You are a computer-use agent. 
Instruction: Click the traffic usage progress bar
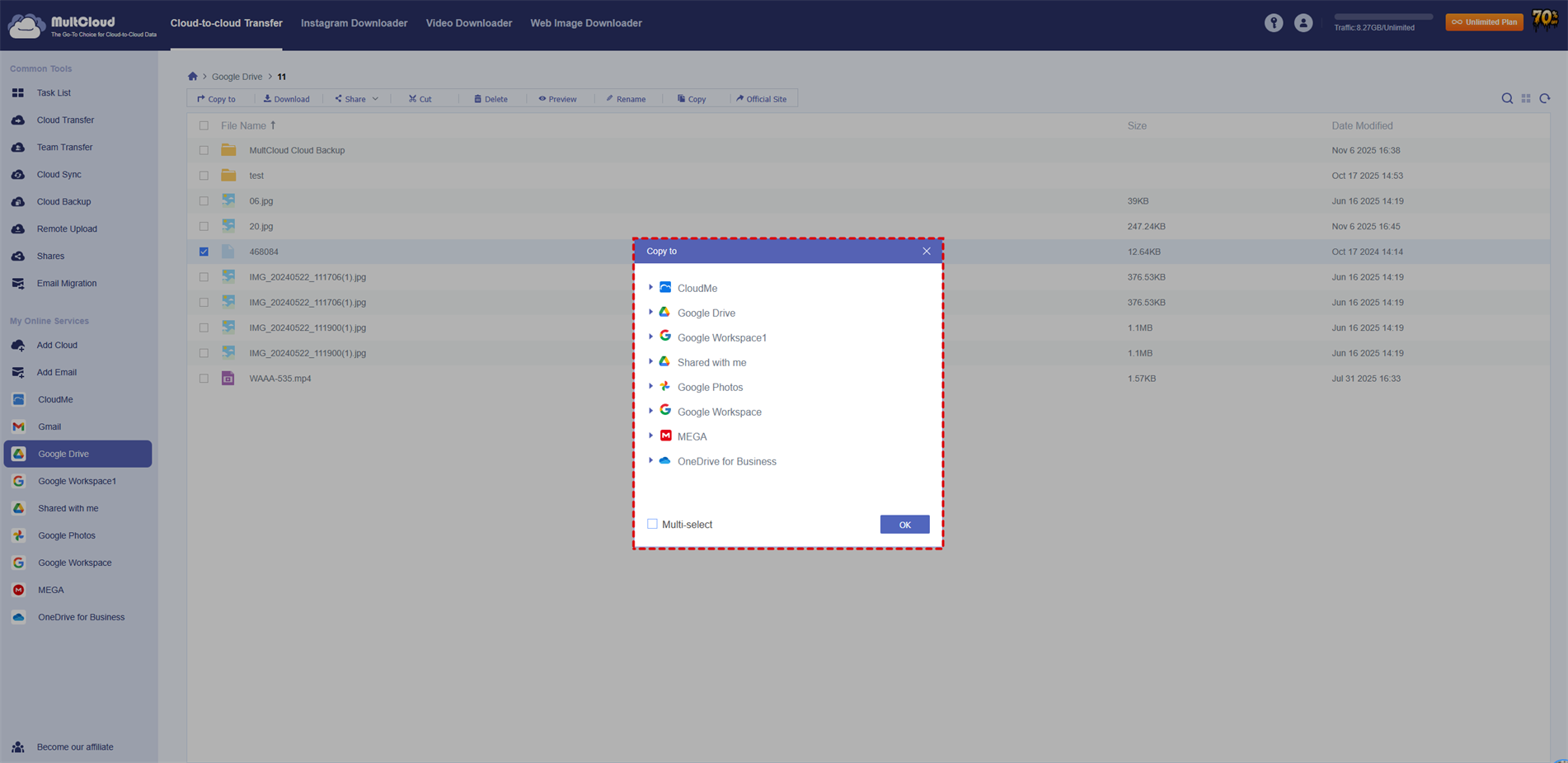pos(1383,16)
